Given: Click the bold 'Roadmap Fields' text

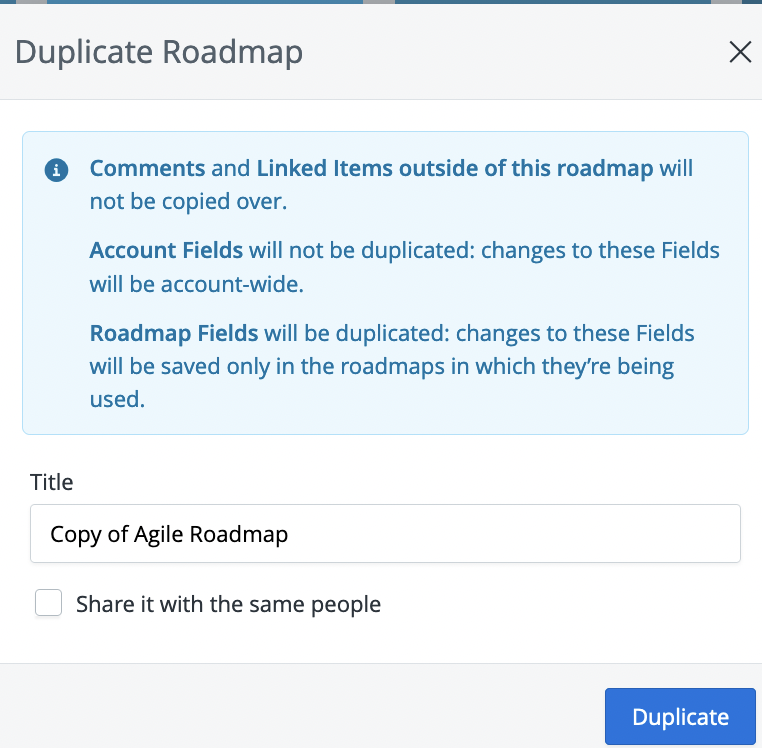Looking at the screenshot, I should 174,333.
